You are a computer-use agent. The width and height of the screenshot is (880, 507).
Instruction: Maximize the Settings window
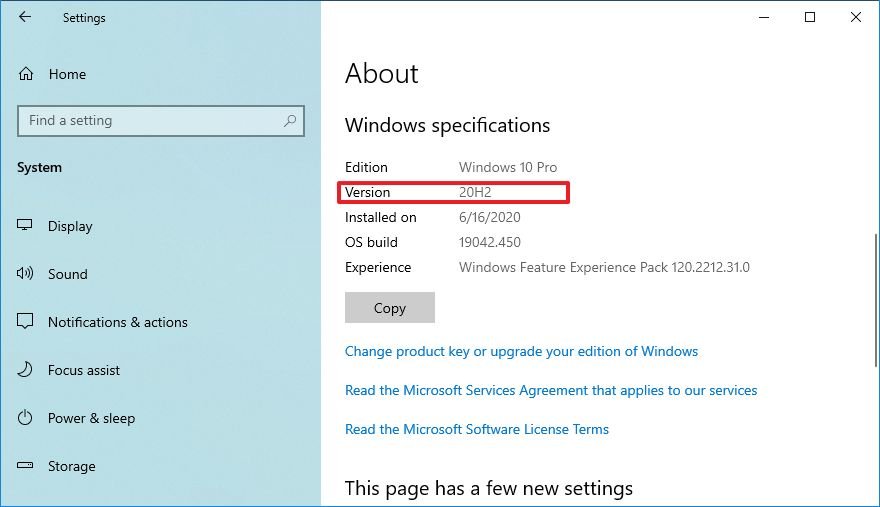point(810,17)
